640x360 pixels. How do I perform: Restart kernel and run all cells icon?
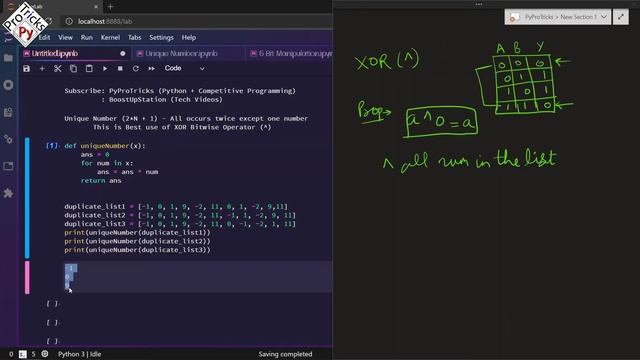coord(151,69)
